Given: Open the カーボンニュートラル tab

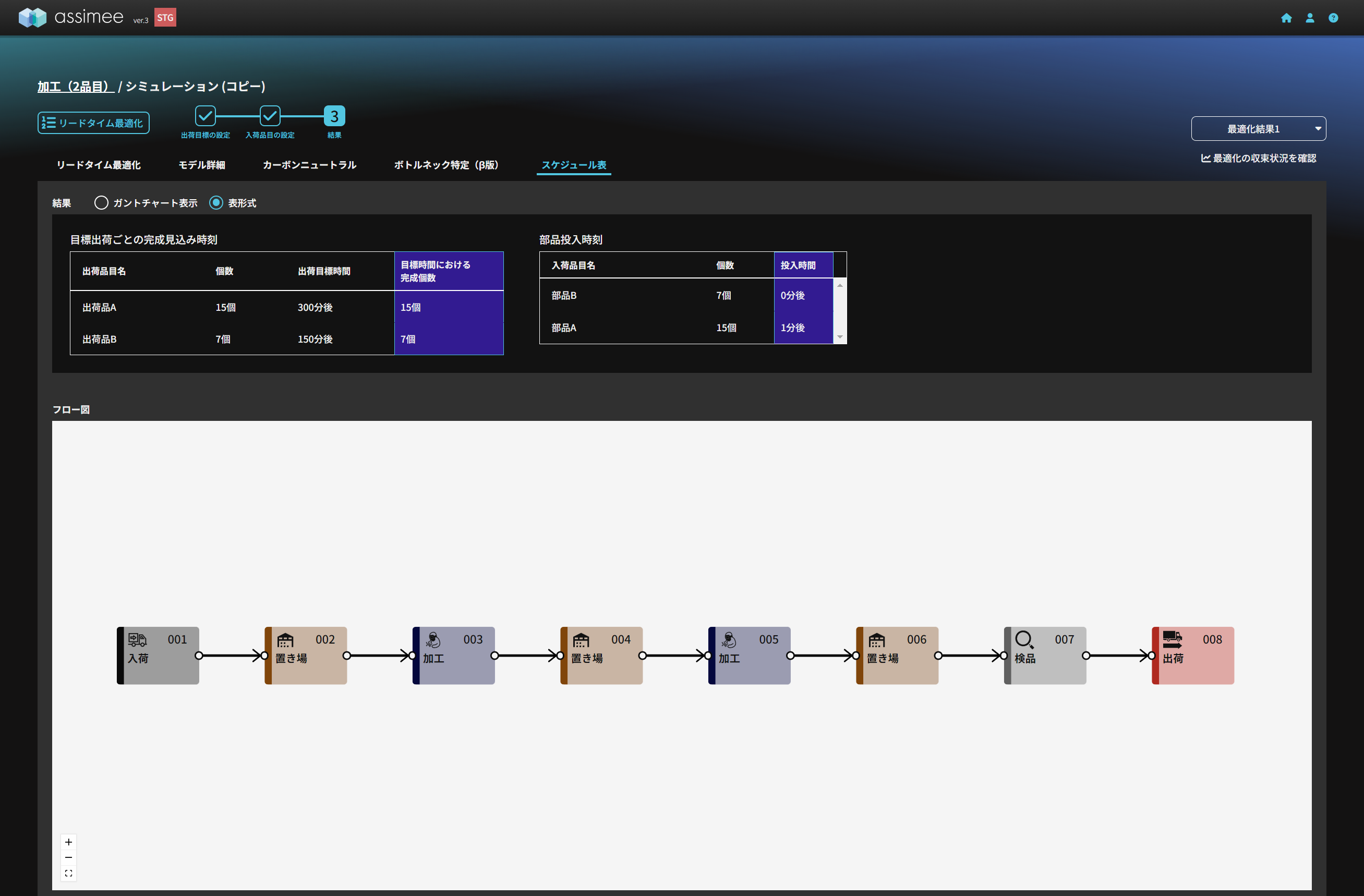Looking at the screenshot, I should click(x=309, y=165).
